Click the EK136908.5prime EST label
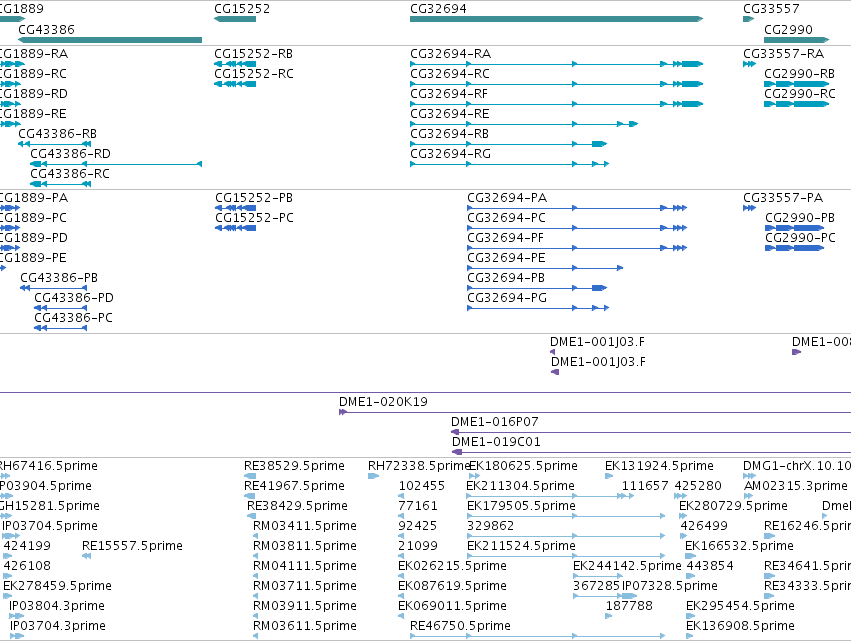 [x=740, y=626]
